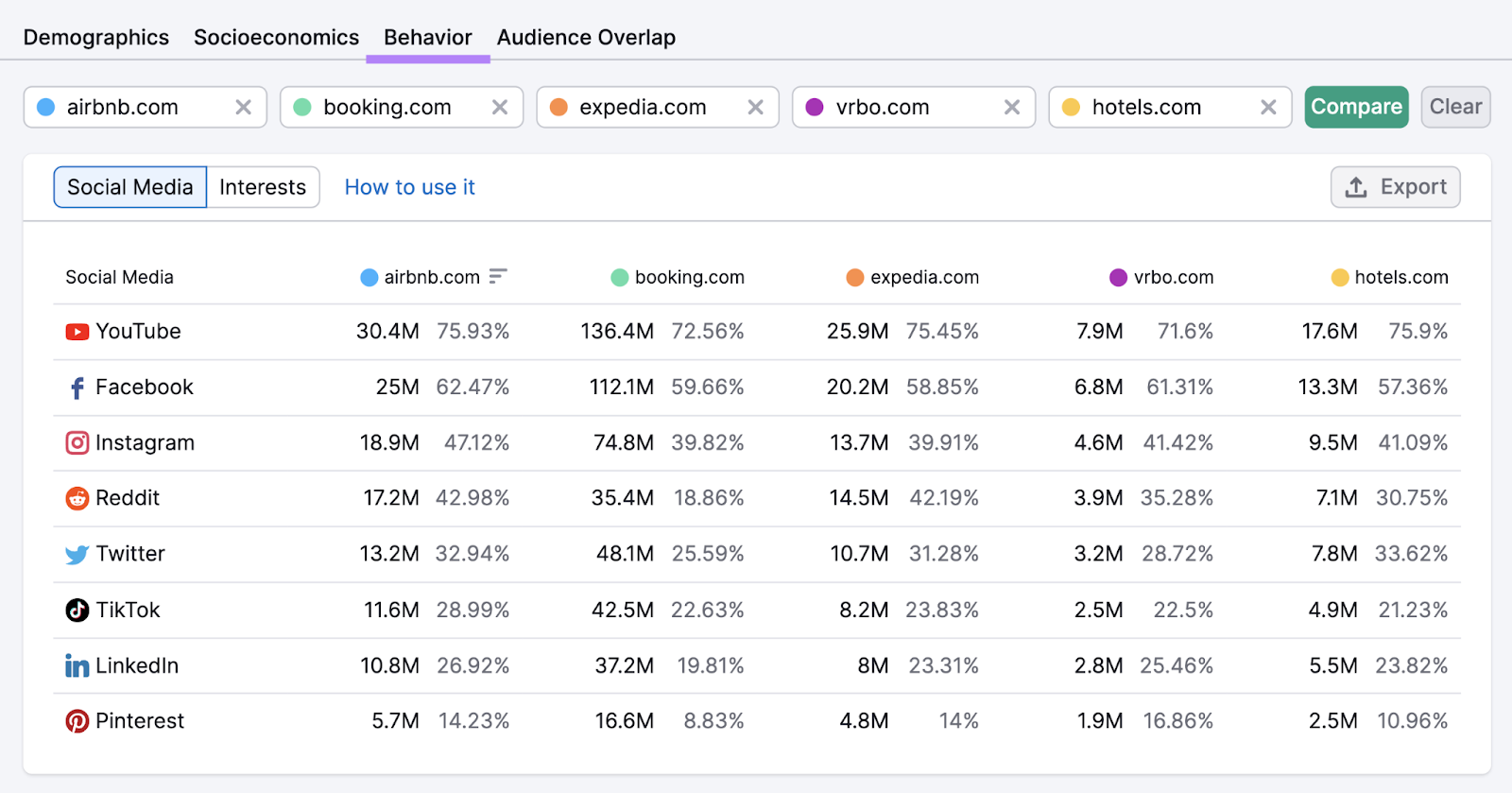Click the Clear button

tap(1456, 107)
